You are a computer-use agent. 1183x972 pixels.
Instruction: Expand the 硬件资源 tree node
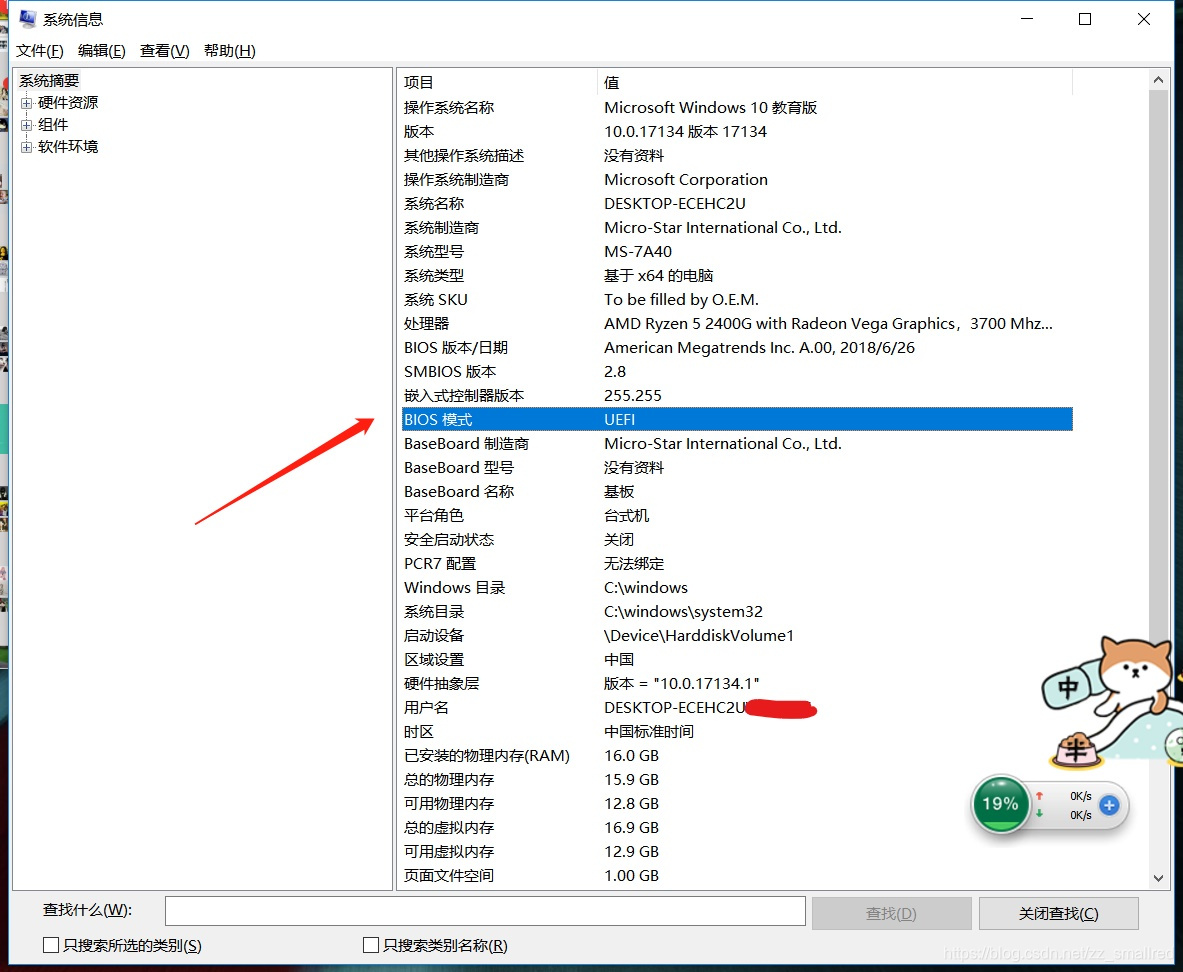coord(26,103)
